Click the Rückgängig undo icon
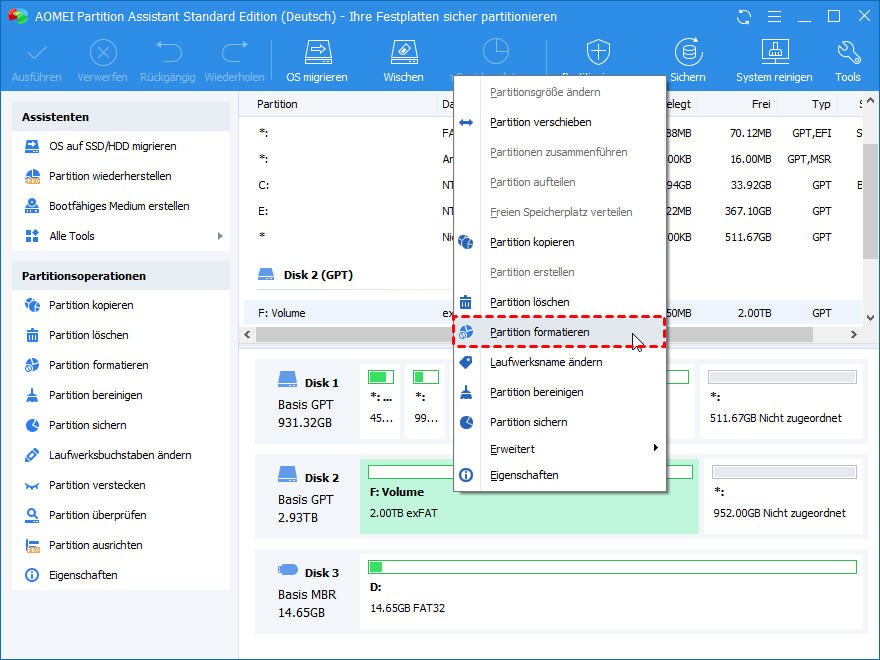Image resolution: width=880 pixels, height=660 pixels. click(x=168, y=52)
